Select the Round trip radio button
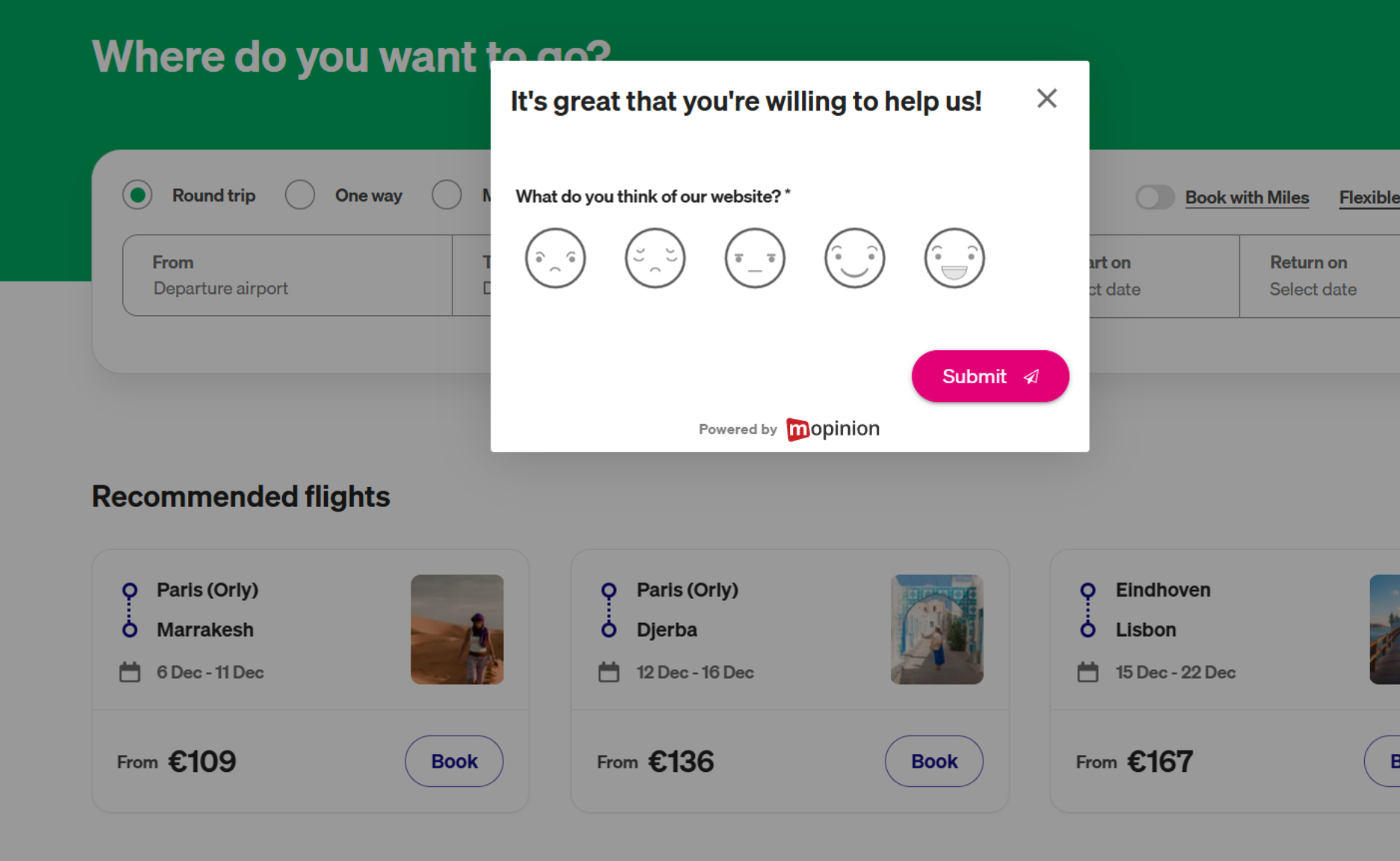 coord(137,196)
